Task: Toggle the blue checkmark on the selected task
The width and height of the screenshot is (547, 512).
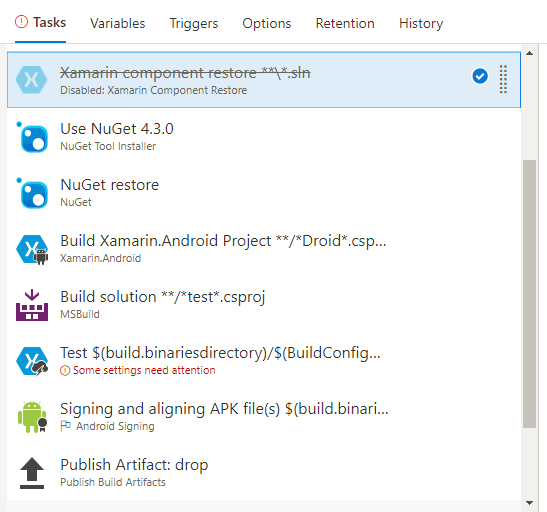Action: pos(480,76)
